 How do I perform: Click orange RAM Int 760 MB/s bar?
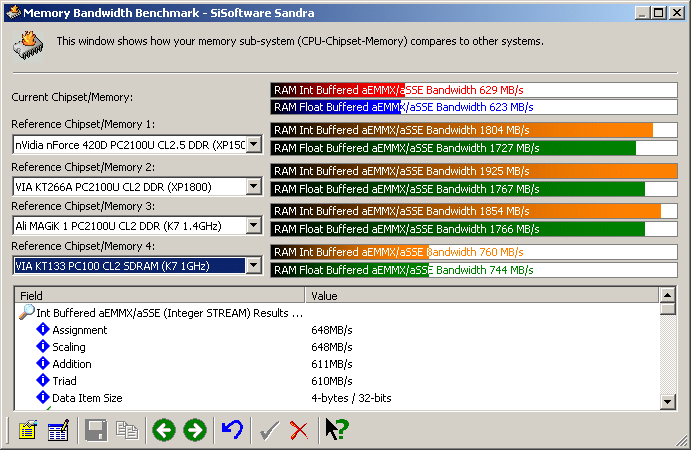click(474, 252)
